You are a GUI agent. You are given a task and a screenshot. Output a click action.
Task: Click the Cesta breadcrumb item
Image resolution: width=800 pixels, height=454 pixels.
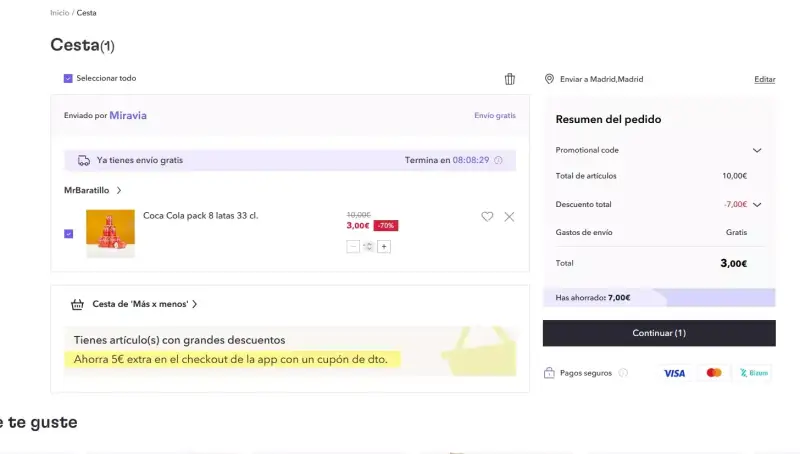coord(86,13)
